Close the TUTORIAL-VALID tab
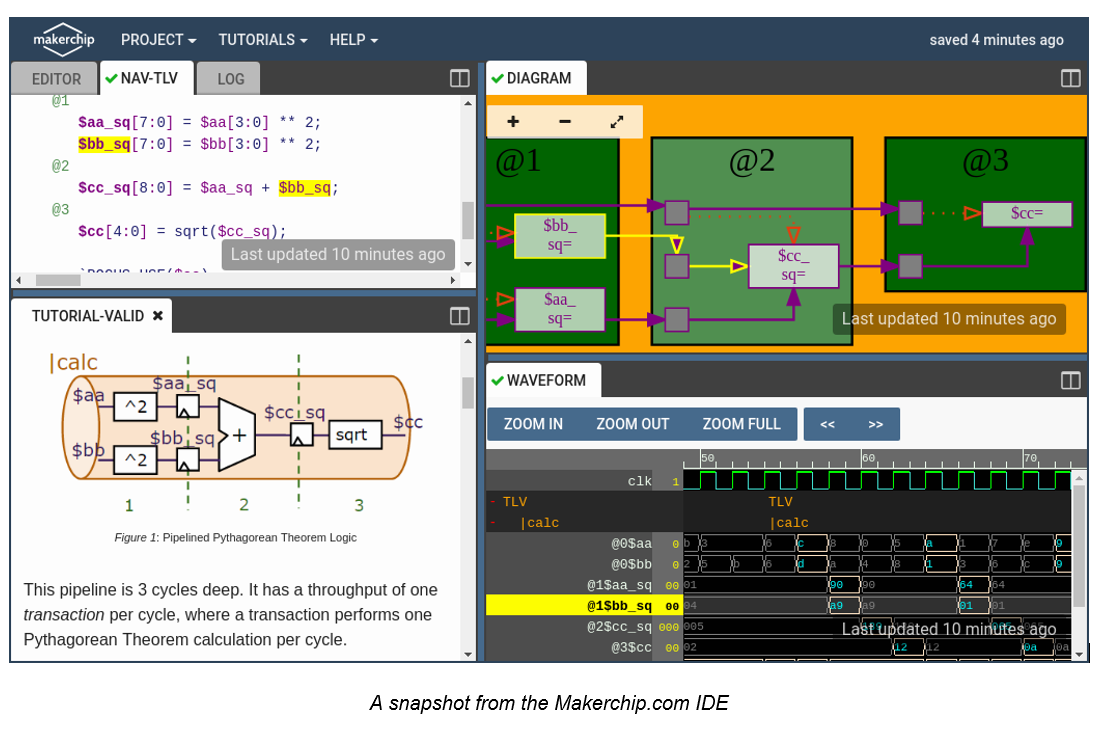The image size is (1099, 731). click(x=158, y=316)
